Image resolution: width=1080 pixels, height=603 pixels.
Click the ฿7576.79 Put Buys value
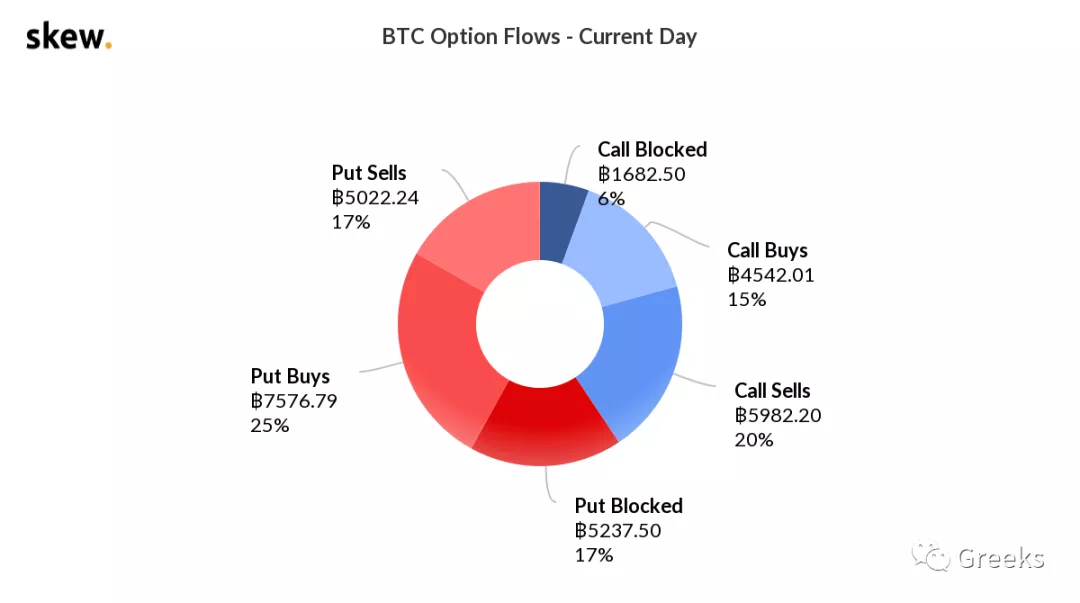(294, 401)
